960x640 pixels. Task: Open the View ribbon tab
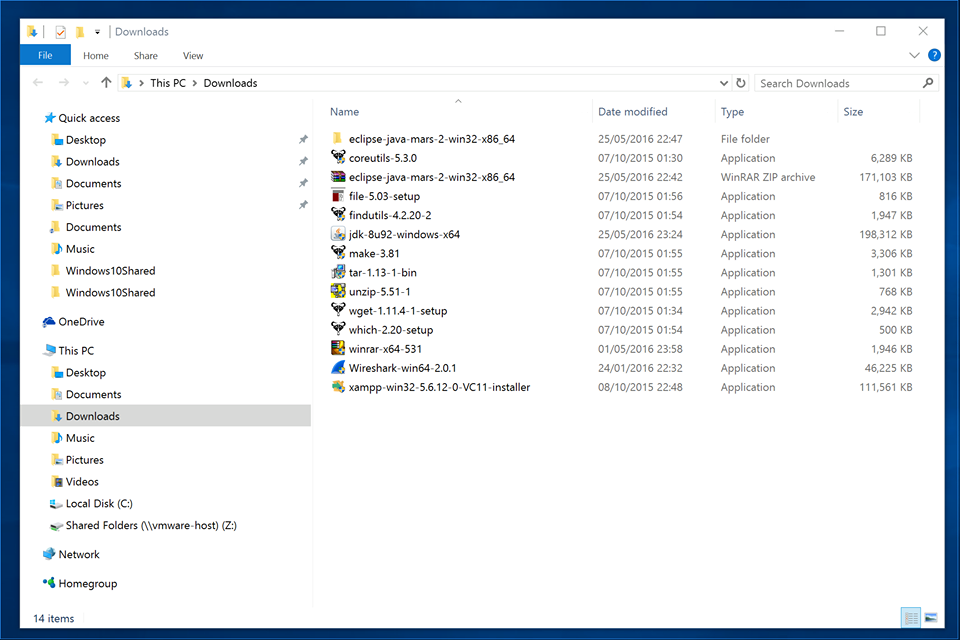click(x=193, y=56)
